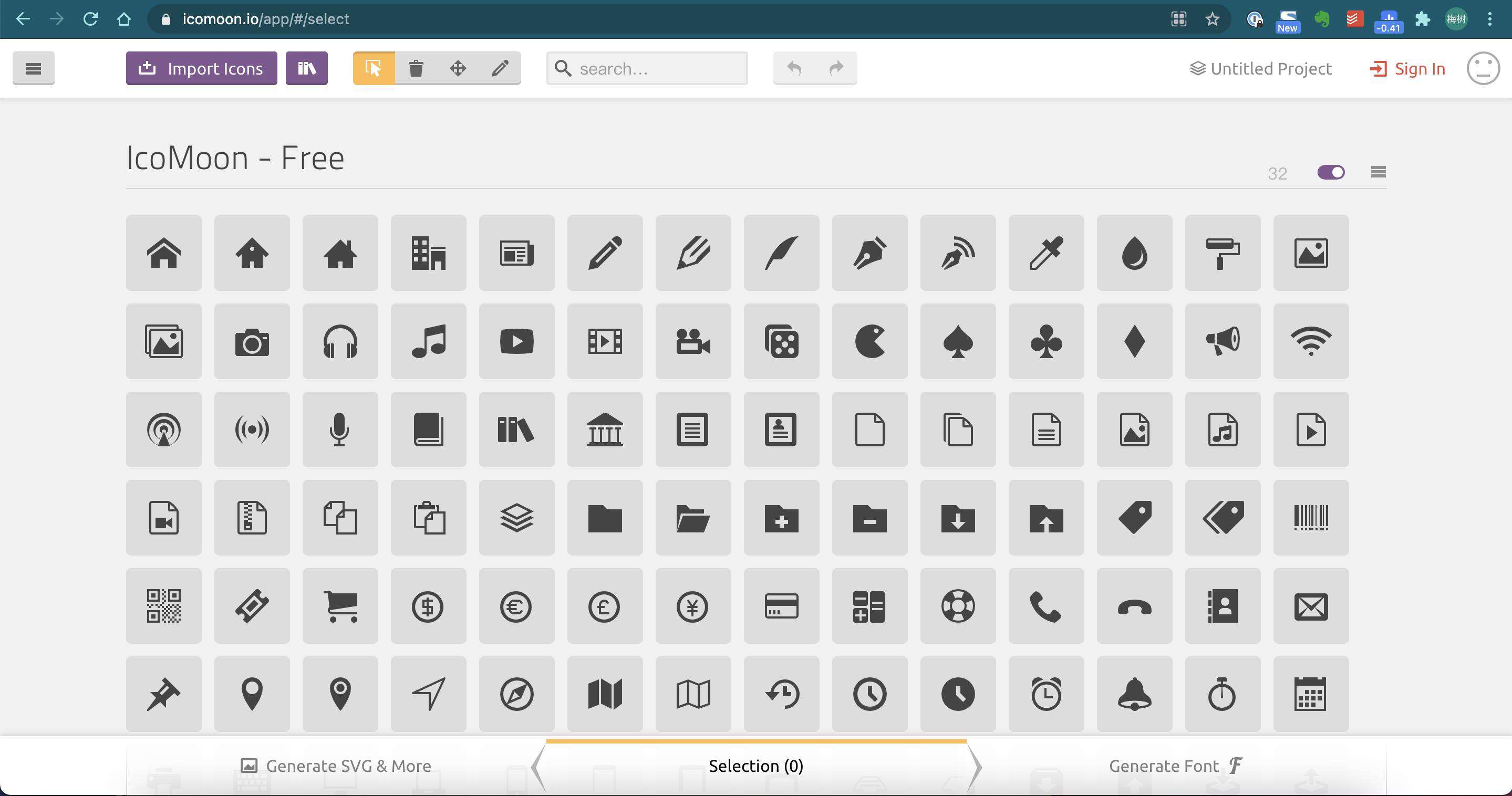Select the bank building icon
This screenshot has height=796, width=1512.
coord(605,430)
